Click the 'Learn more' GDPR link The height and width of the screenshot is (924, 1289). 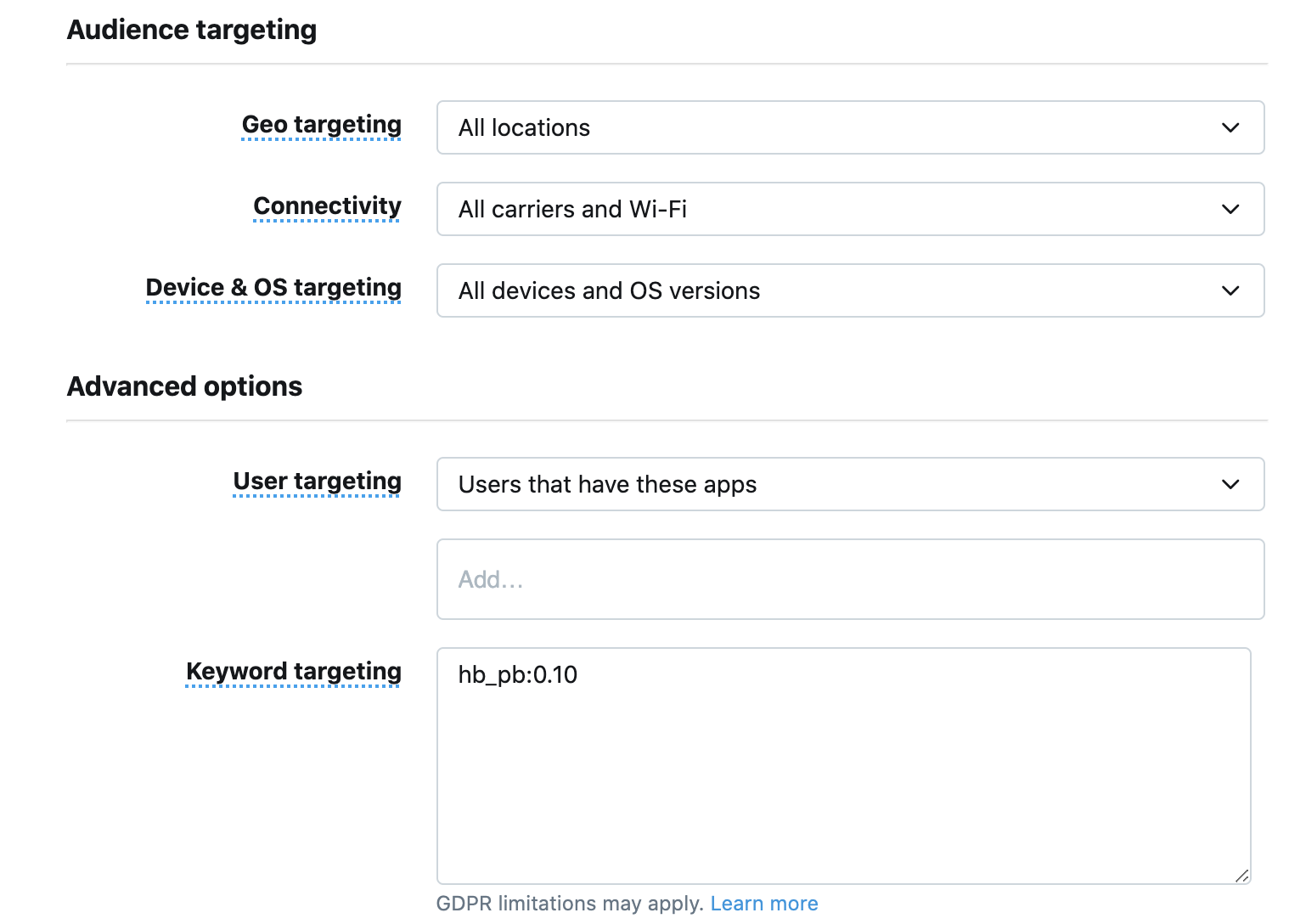point(763,904)
